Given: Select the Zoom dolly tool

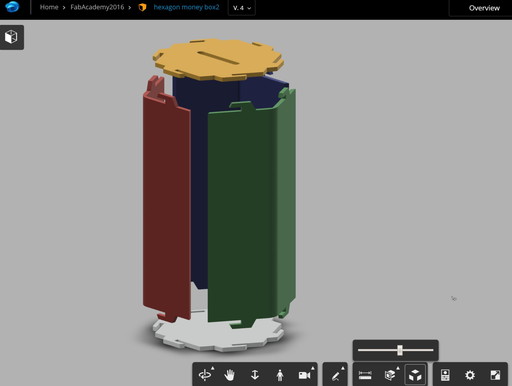Looking at the screenshot, I should click(255, 375).
